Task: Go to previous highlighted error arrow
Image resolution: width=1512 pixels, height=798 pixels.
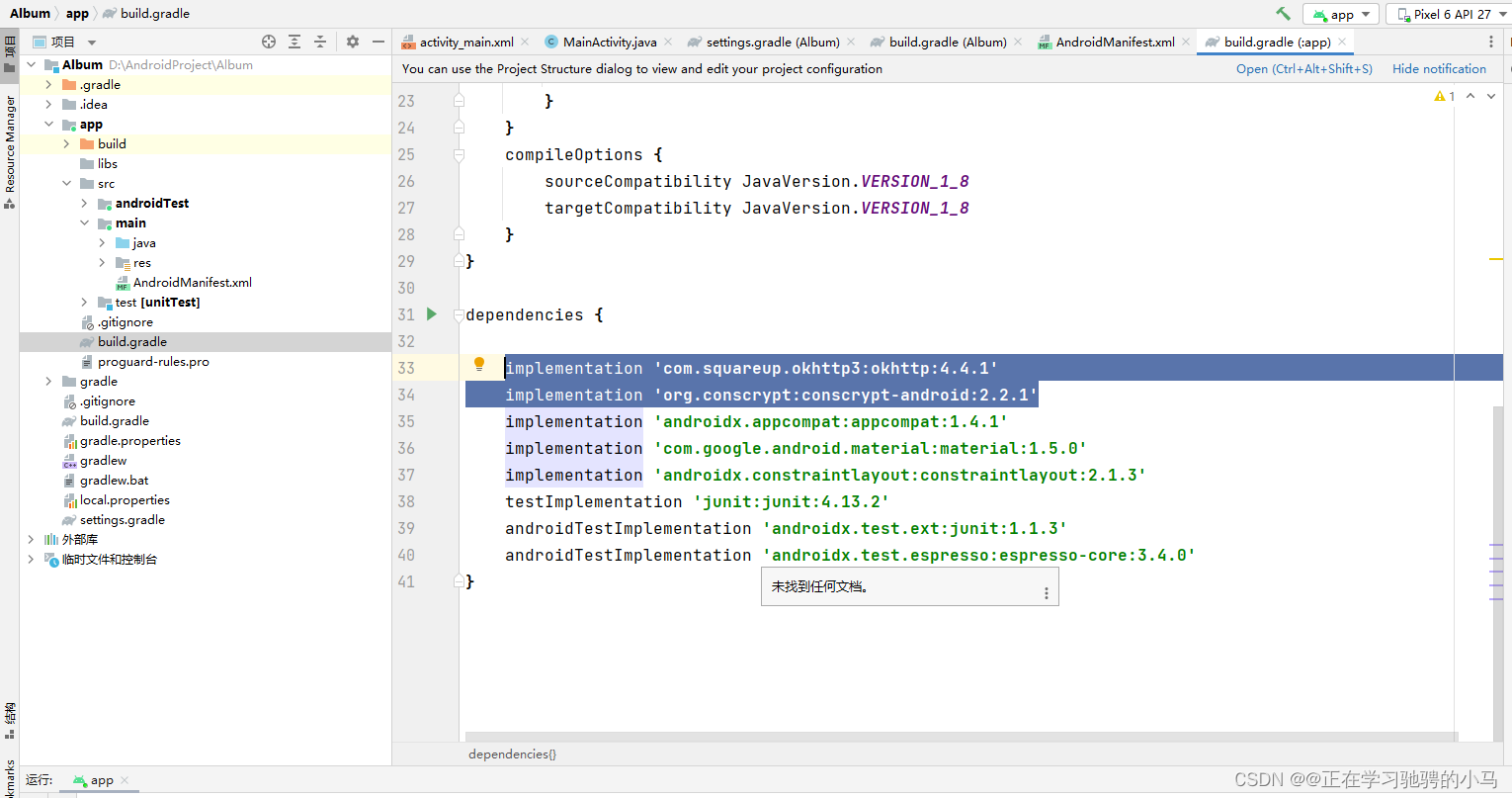Action: 1470,96
